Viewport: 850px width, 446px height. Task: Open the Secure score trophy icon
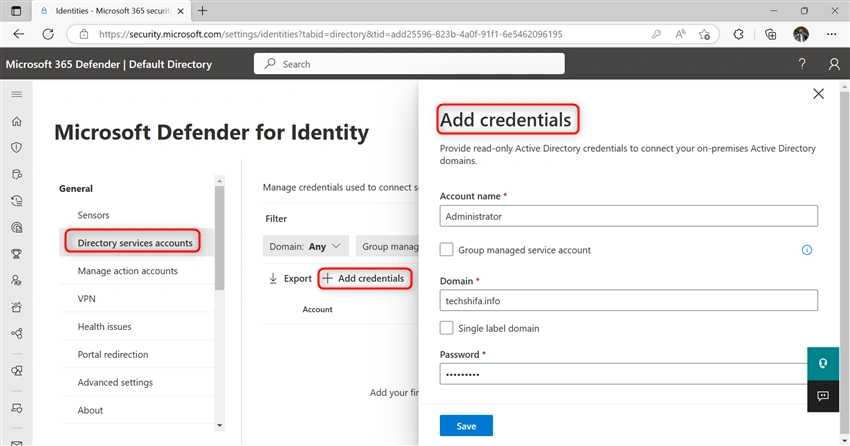click(x=17, y=254)
